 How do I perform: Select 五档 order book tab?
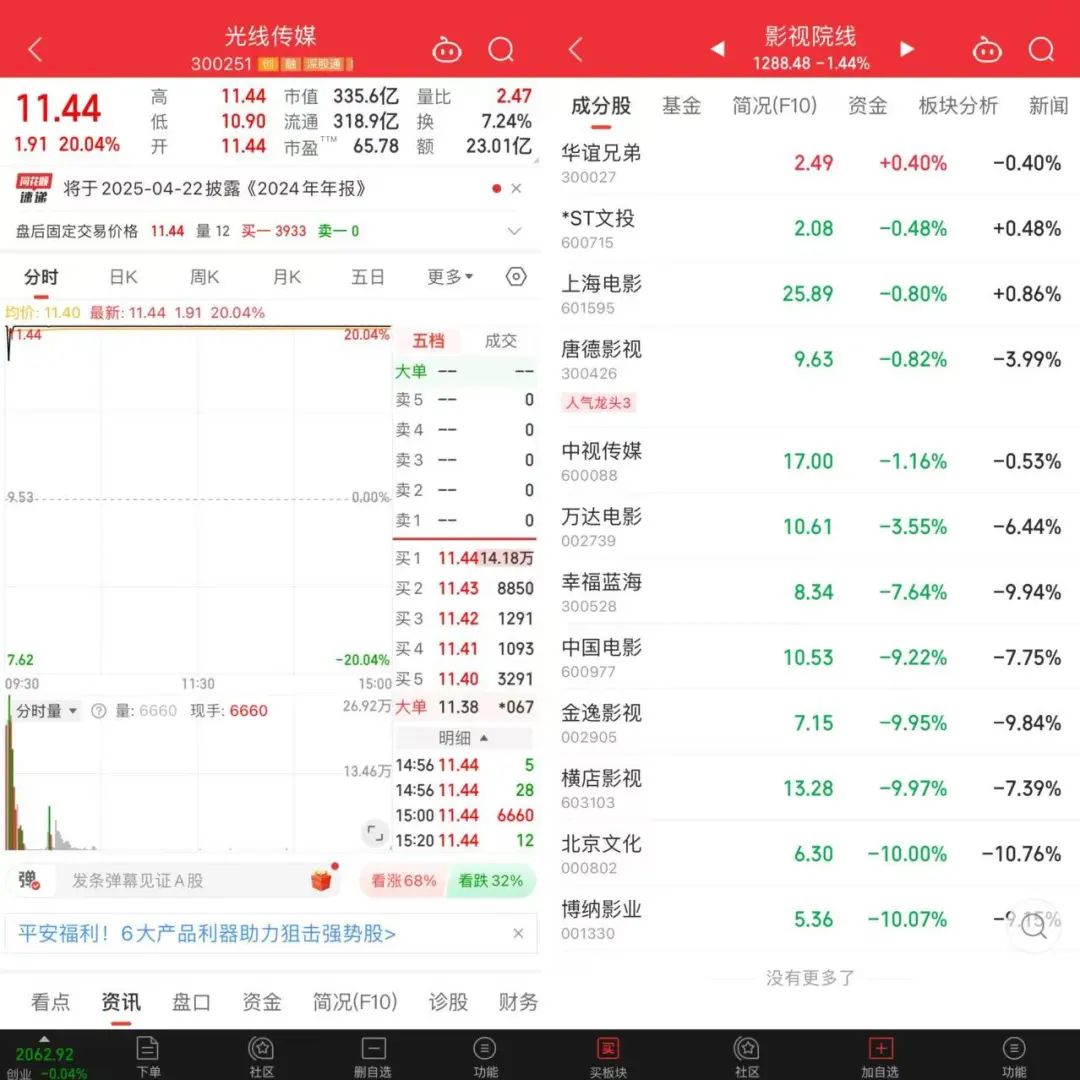pos(428,340)
